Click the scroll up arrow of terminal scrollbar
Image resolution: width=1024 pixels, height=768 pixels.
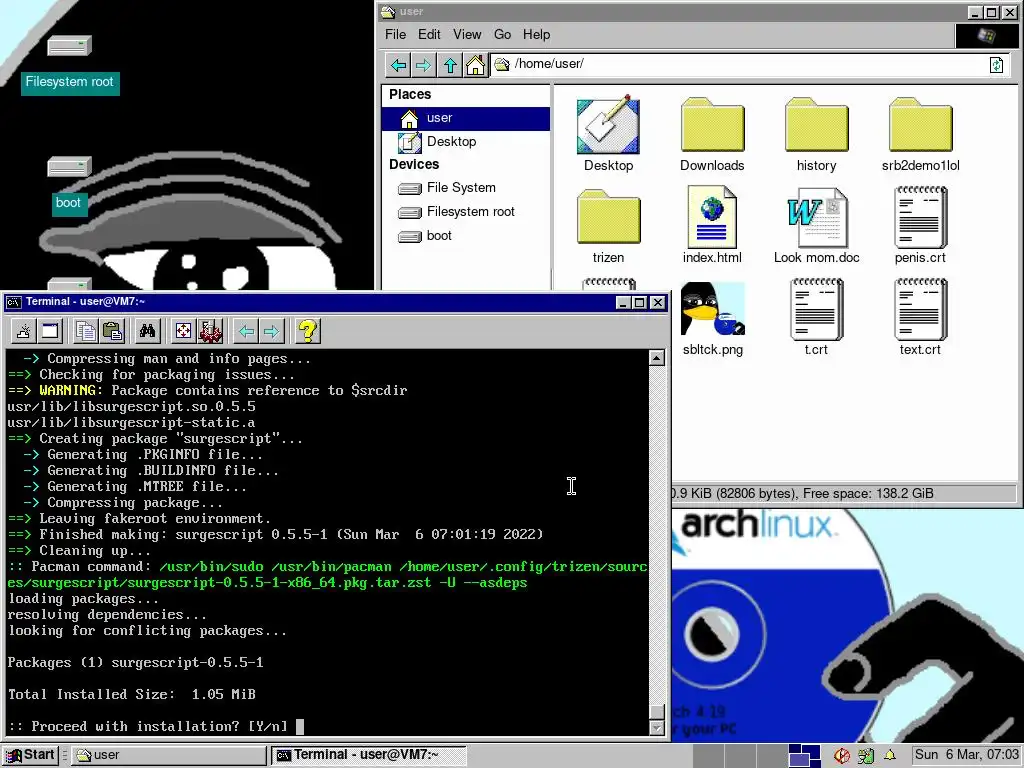(657, 358)
